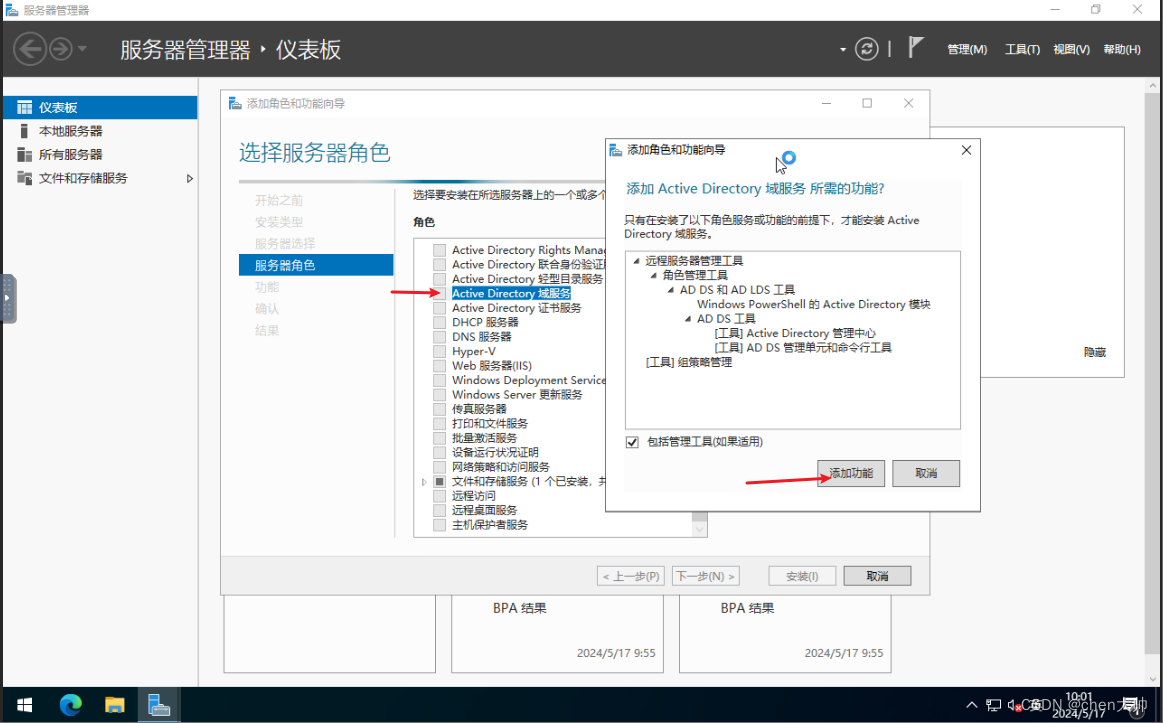Click main window scrollbar down arrow
The width and height of the screenshot is (1163, 723).
[x=1153, y=679]
